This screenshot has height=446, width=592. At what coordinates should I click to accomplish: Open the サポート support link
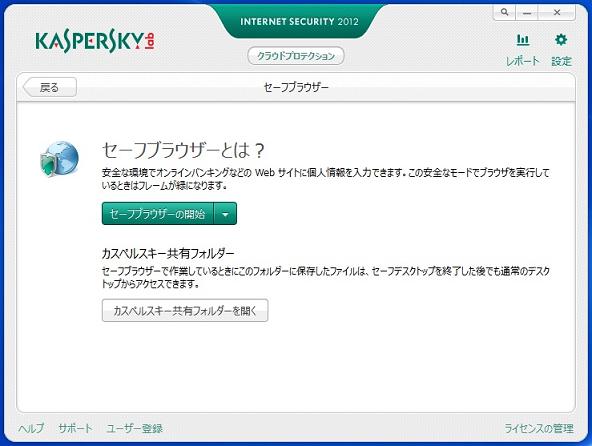point(75,428)
